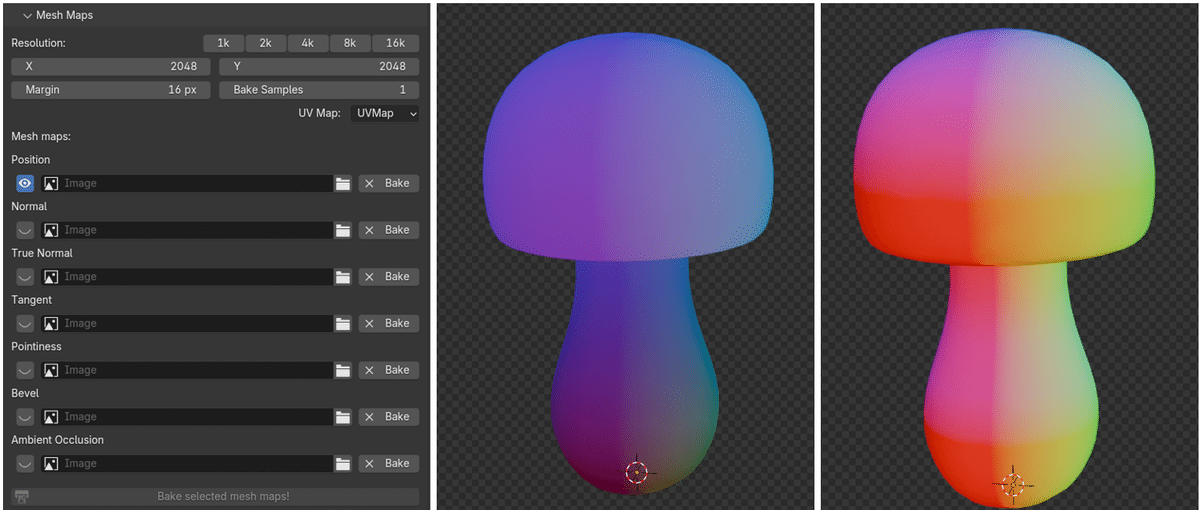Set resolution to 4k
The height and width of the screenshot is (510, 1200).
(x=308, y=43)
